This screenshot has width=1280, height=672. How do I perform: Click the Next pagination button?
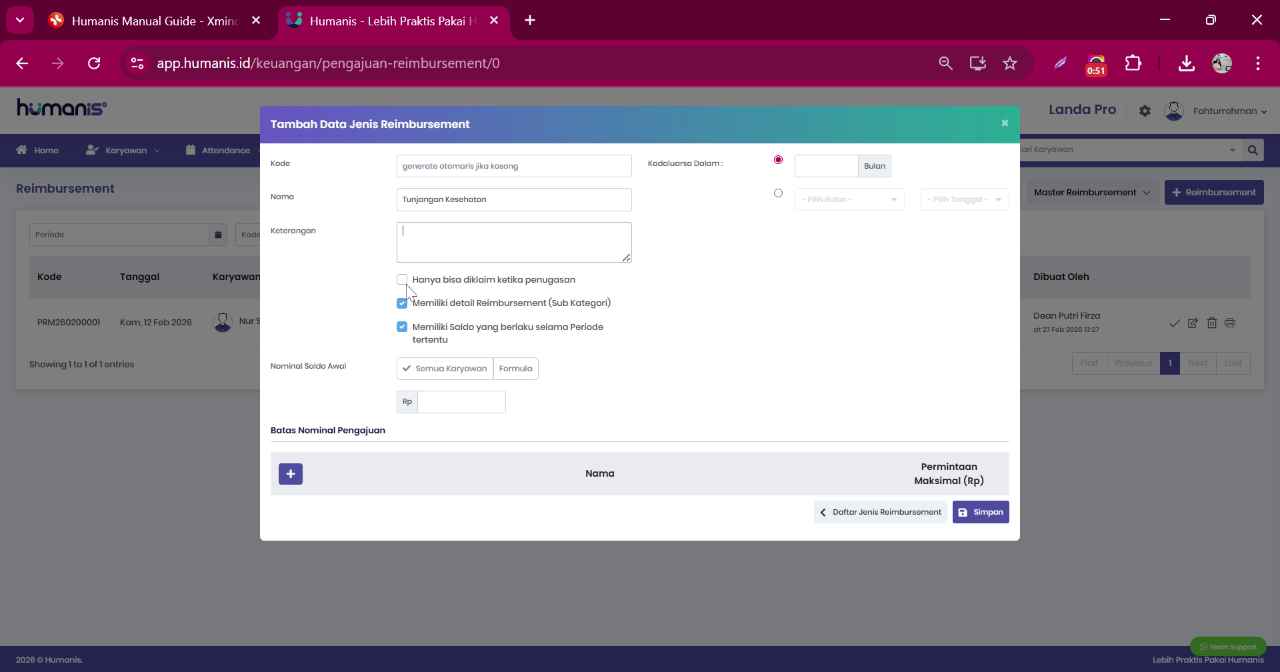pyautogui.click(x=1197, y=363)
